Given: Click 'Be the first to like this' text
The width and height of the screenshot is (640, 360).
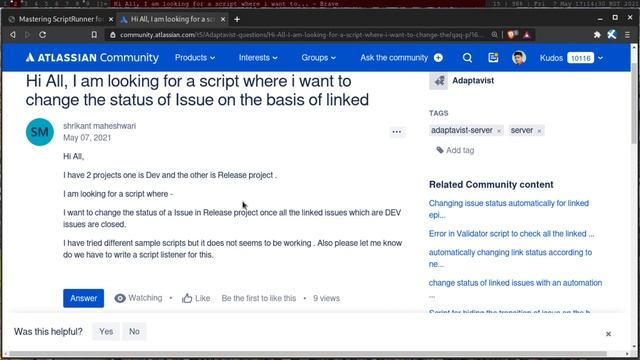Looking at the screenshot, I should [259, 298].
